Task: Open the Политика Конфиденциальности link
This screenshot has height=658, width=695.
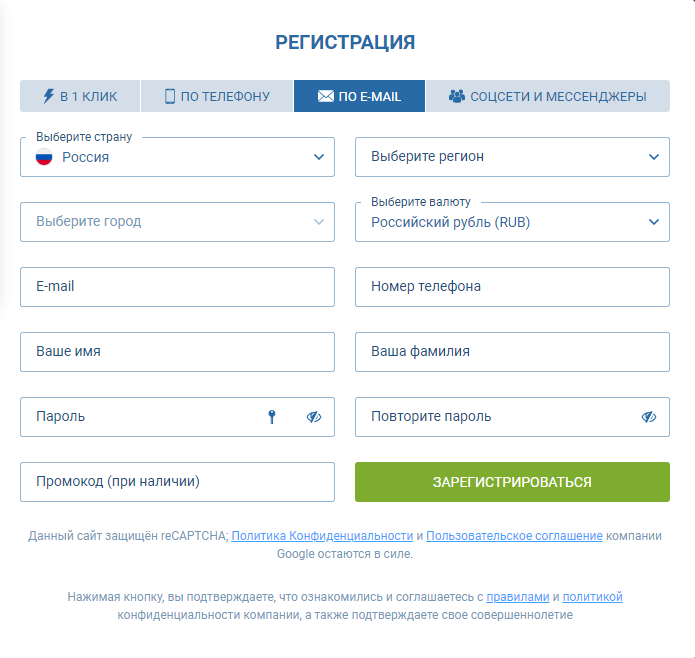Action: (322, 536)
